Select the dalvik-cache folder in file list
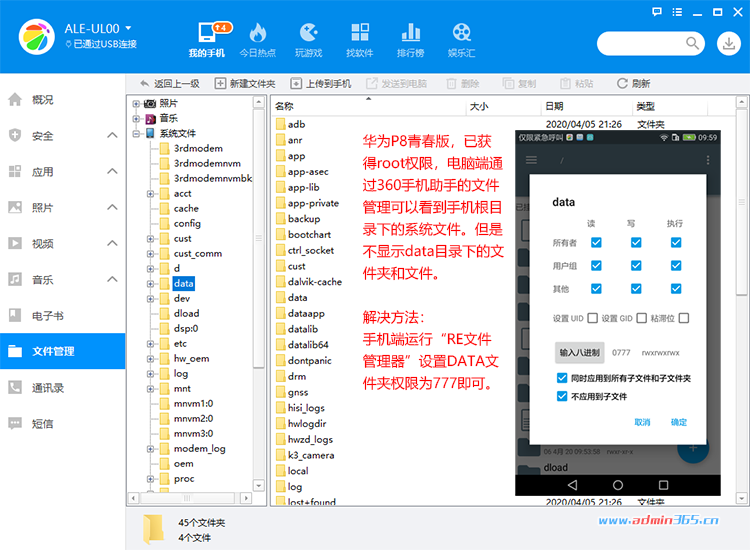The image size is (750, 550). pyautogui.click(x=315, y=282)
